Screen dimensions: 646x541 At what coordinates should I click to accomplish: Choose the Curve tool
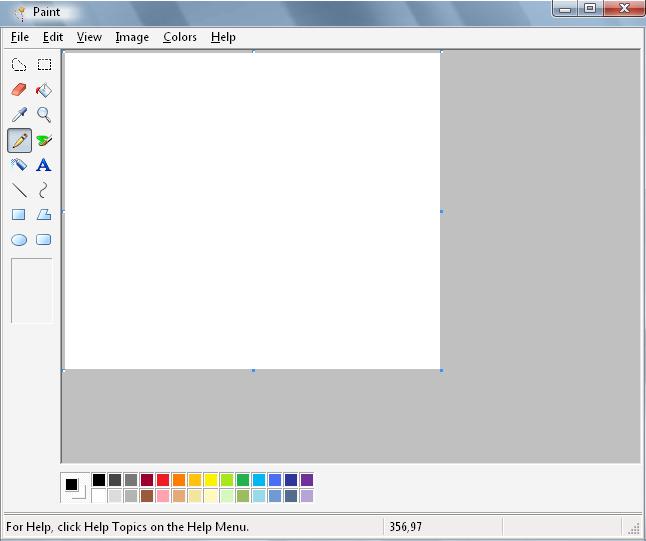43,190
